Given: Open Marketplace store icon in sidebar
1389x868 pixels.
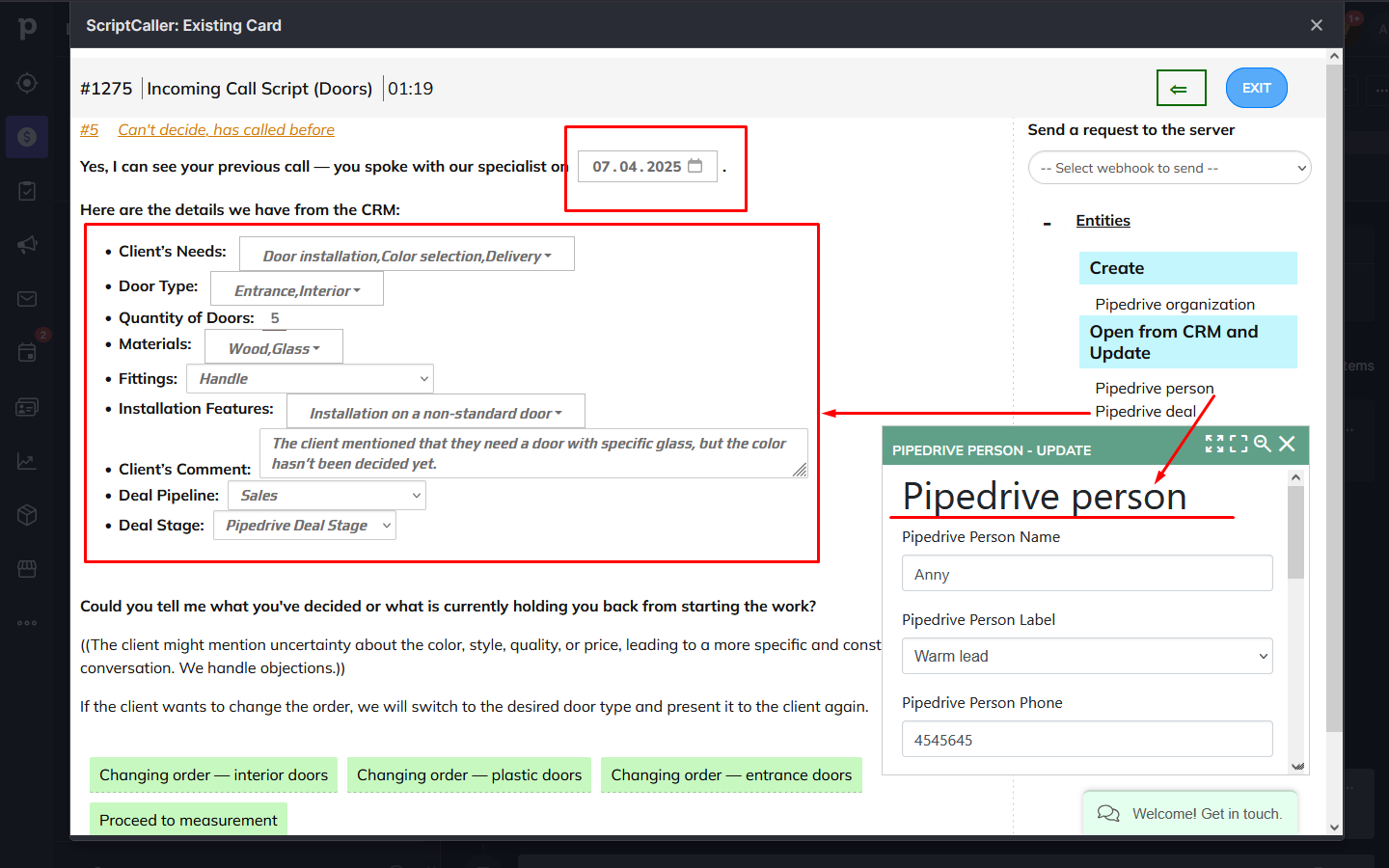Looking at the screenshot, I should 27,569.
